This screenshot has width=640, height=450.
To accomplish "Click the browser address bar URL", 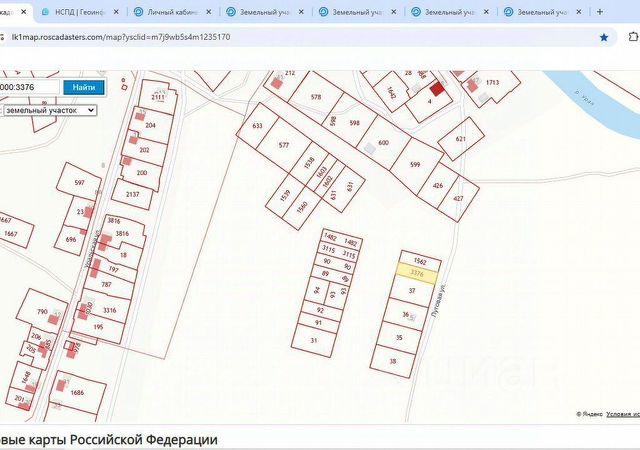I will coord(121,37).
